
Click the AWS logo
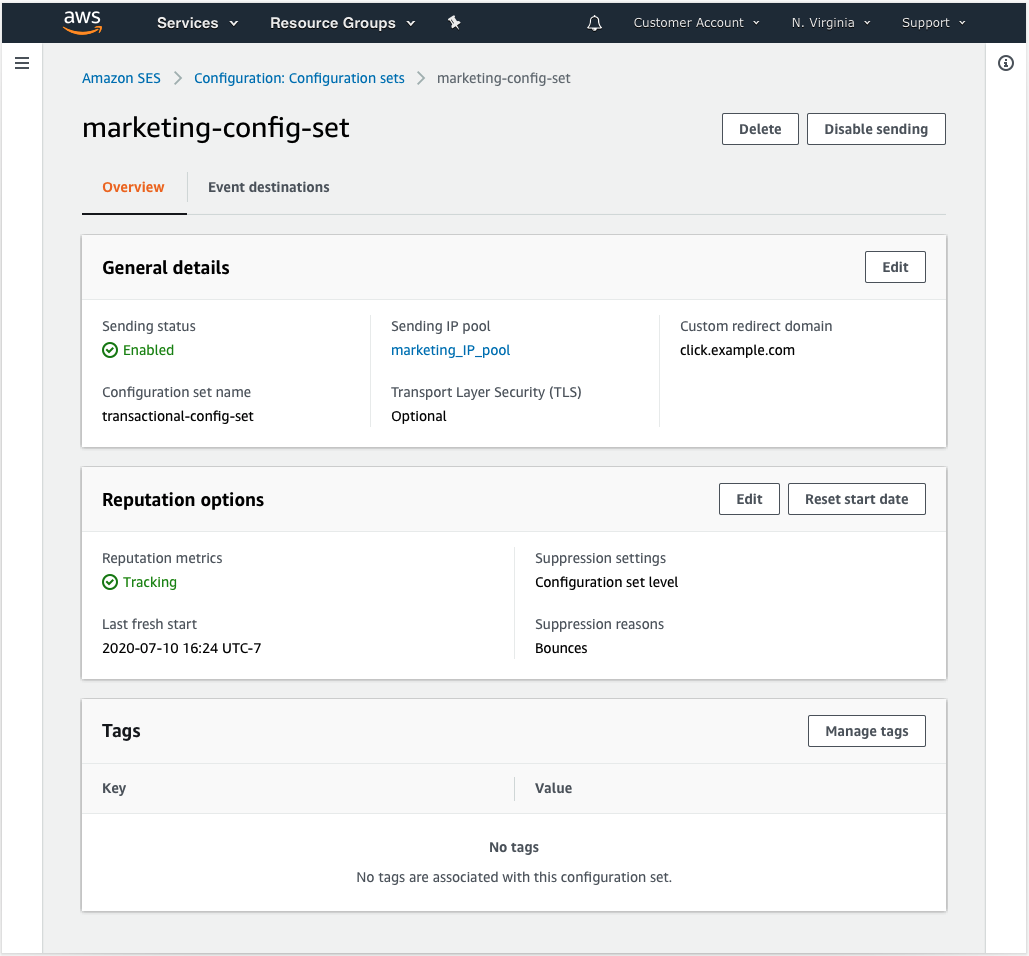(82, 22)
